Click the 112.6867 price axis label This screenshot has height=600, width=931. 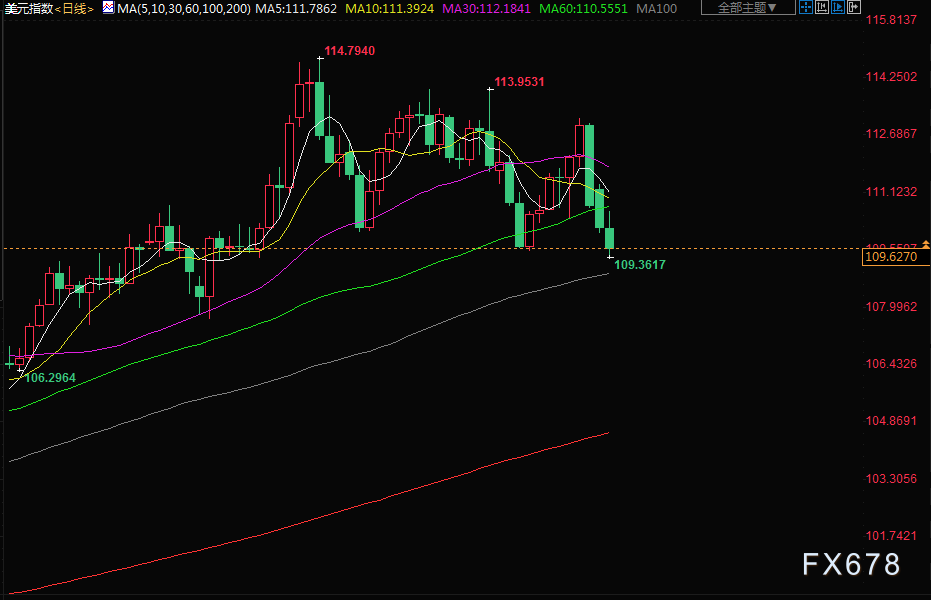click(x=891, y=134)
